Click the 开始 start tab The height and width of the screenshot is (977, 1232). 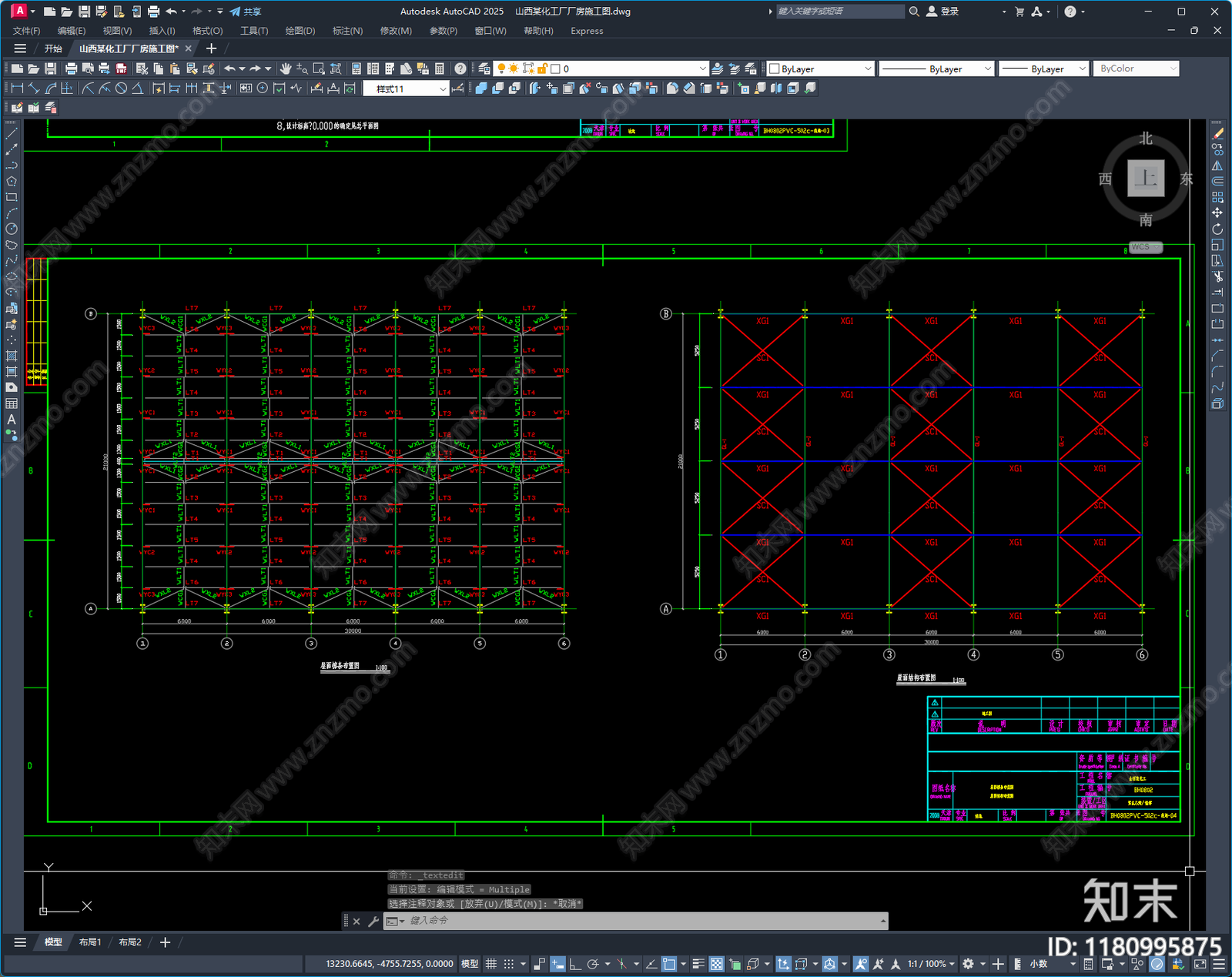click(x=53, y=49)
